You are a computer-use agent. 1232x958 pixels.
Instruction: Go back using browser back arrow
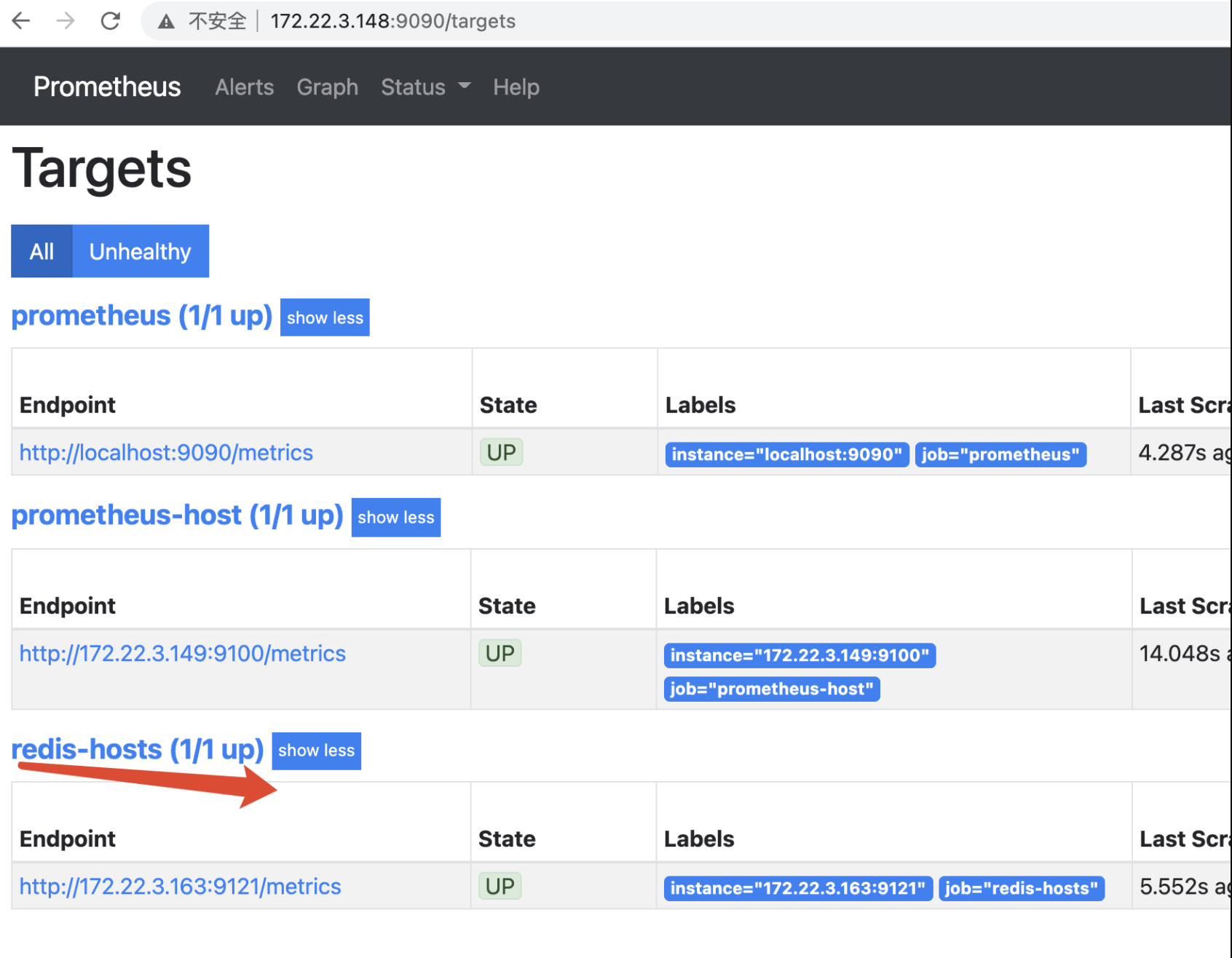coord(21,21)
